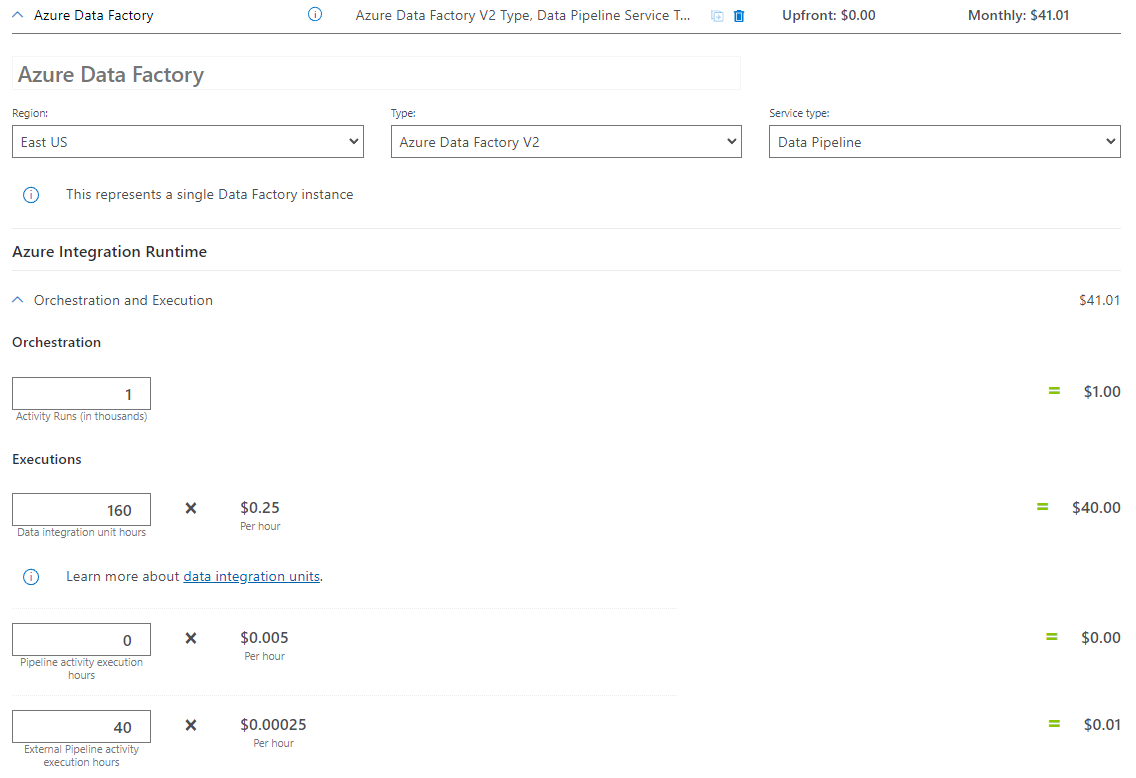
Task: Open the Service type dropdown
Action: 944,141
